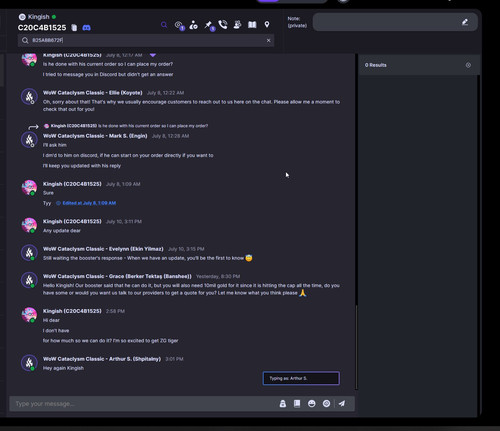Click the avatar beside Evelynn (Ekin Yilmaz)'s message
The height and width of the screenshot is (431, 500).
(x=29, y=253)
